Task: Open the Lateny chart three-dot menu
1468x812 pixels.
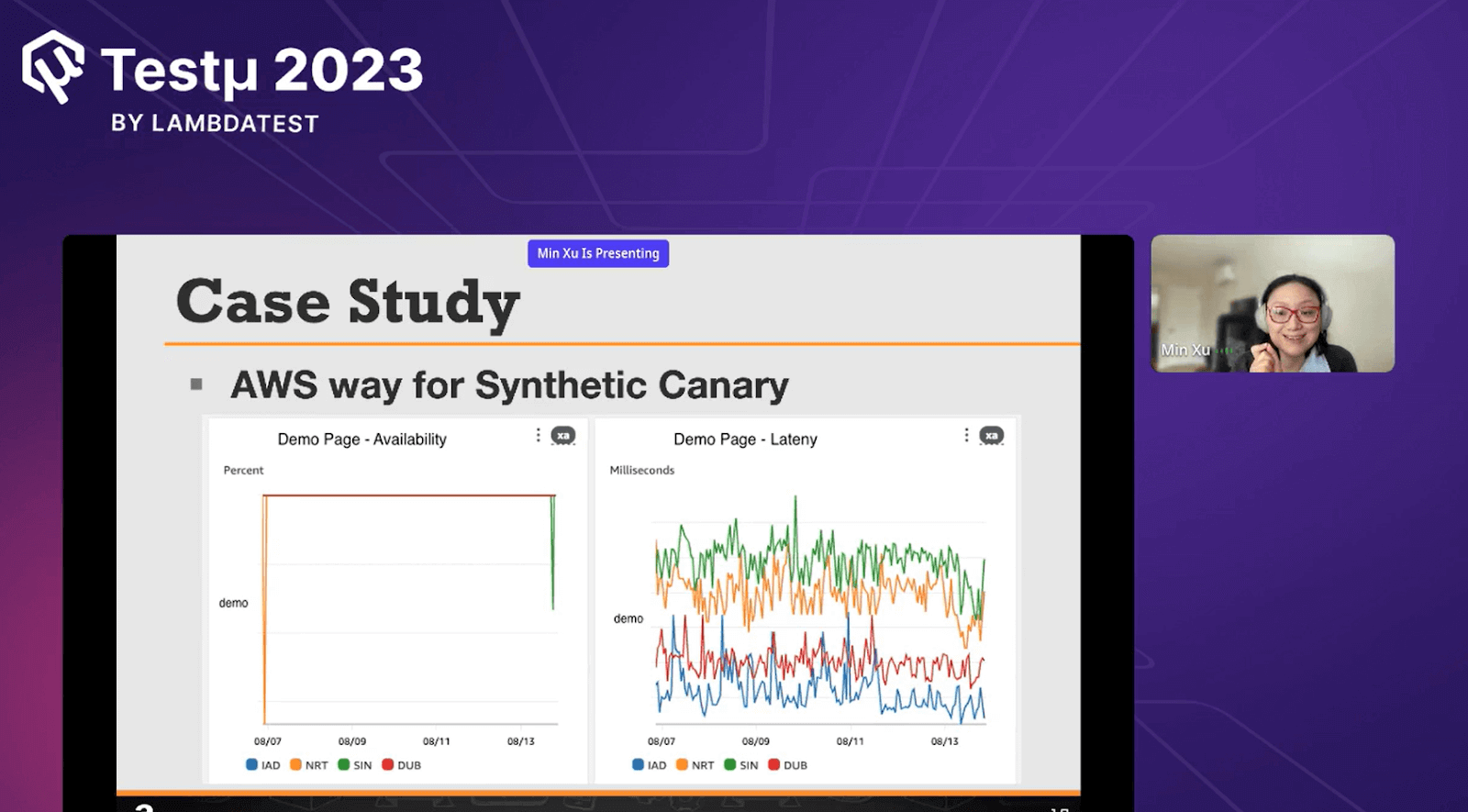Action: point(966,435)
